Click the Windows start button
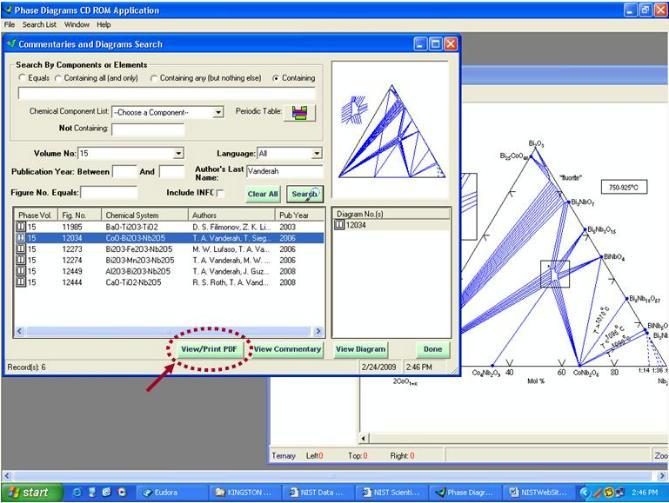 (x=31, y=492)
